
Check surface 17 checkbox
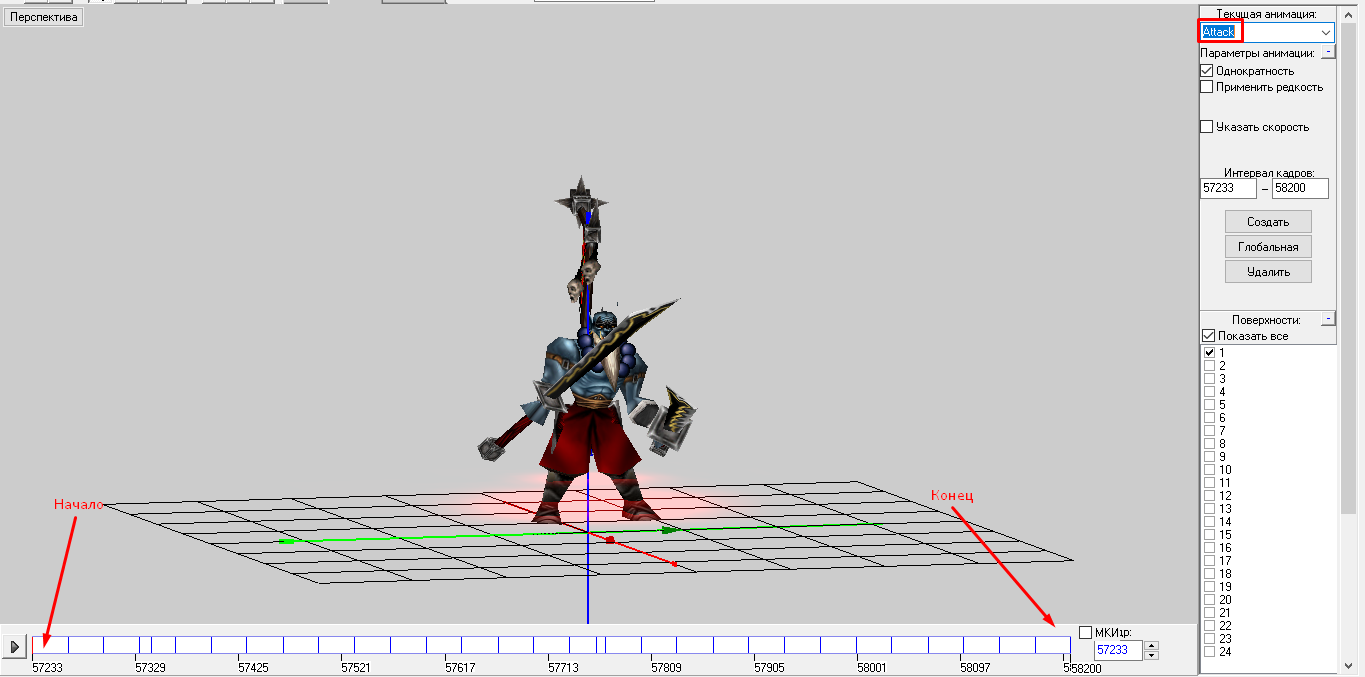(x=1209, y=561)
